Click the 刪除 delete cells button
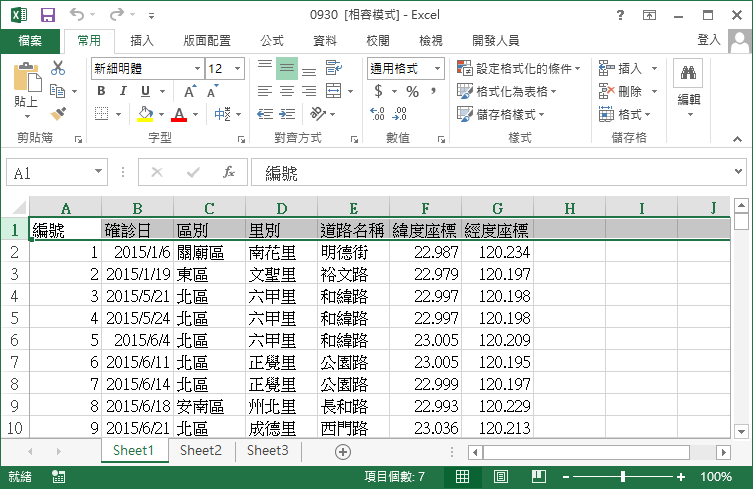 (x=622, y=91)
